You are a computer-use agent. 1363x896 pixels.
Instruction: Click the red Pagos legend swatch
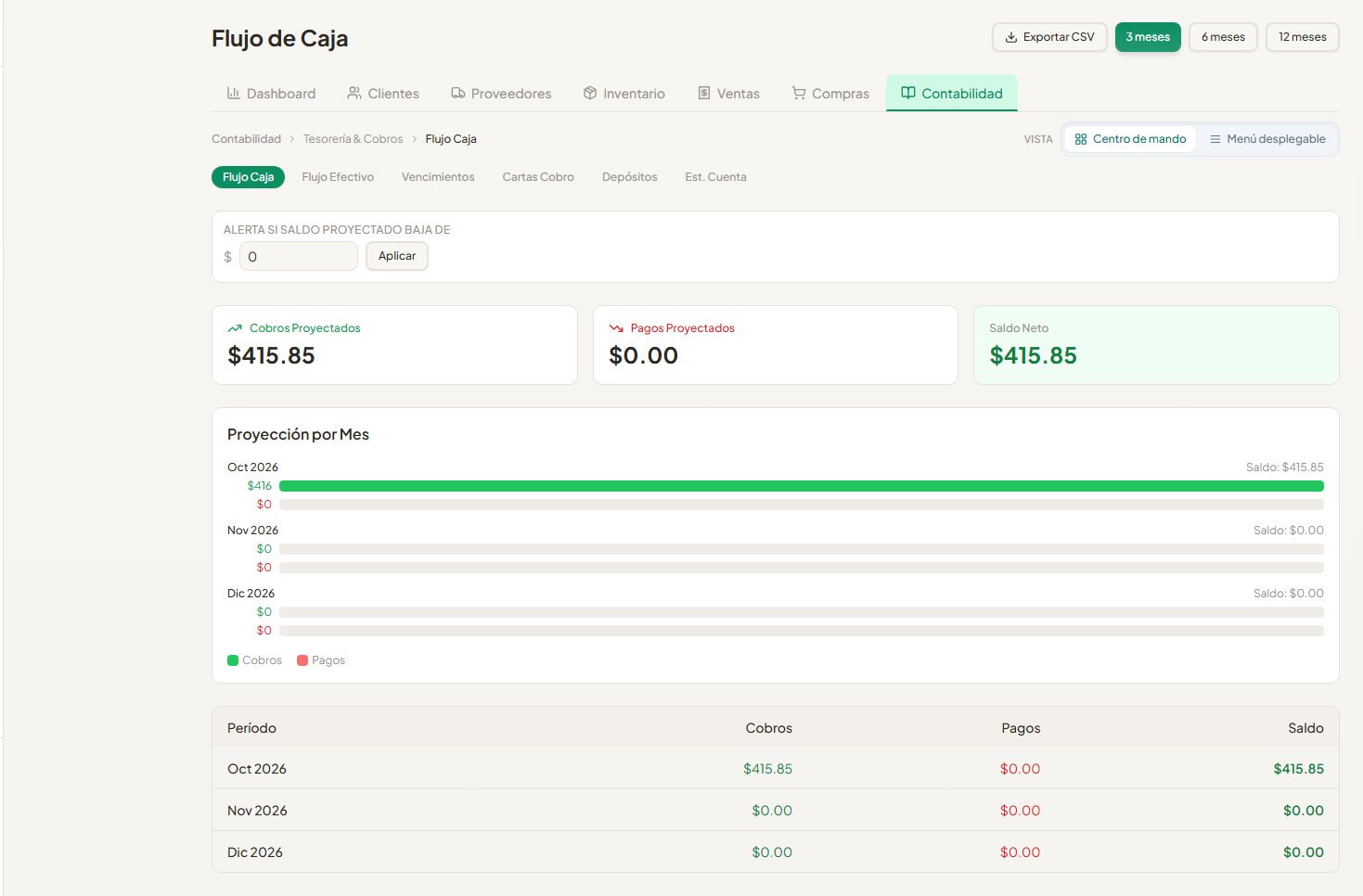click(x=302, y=660)
